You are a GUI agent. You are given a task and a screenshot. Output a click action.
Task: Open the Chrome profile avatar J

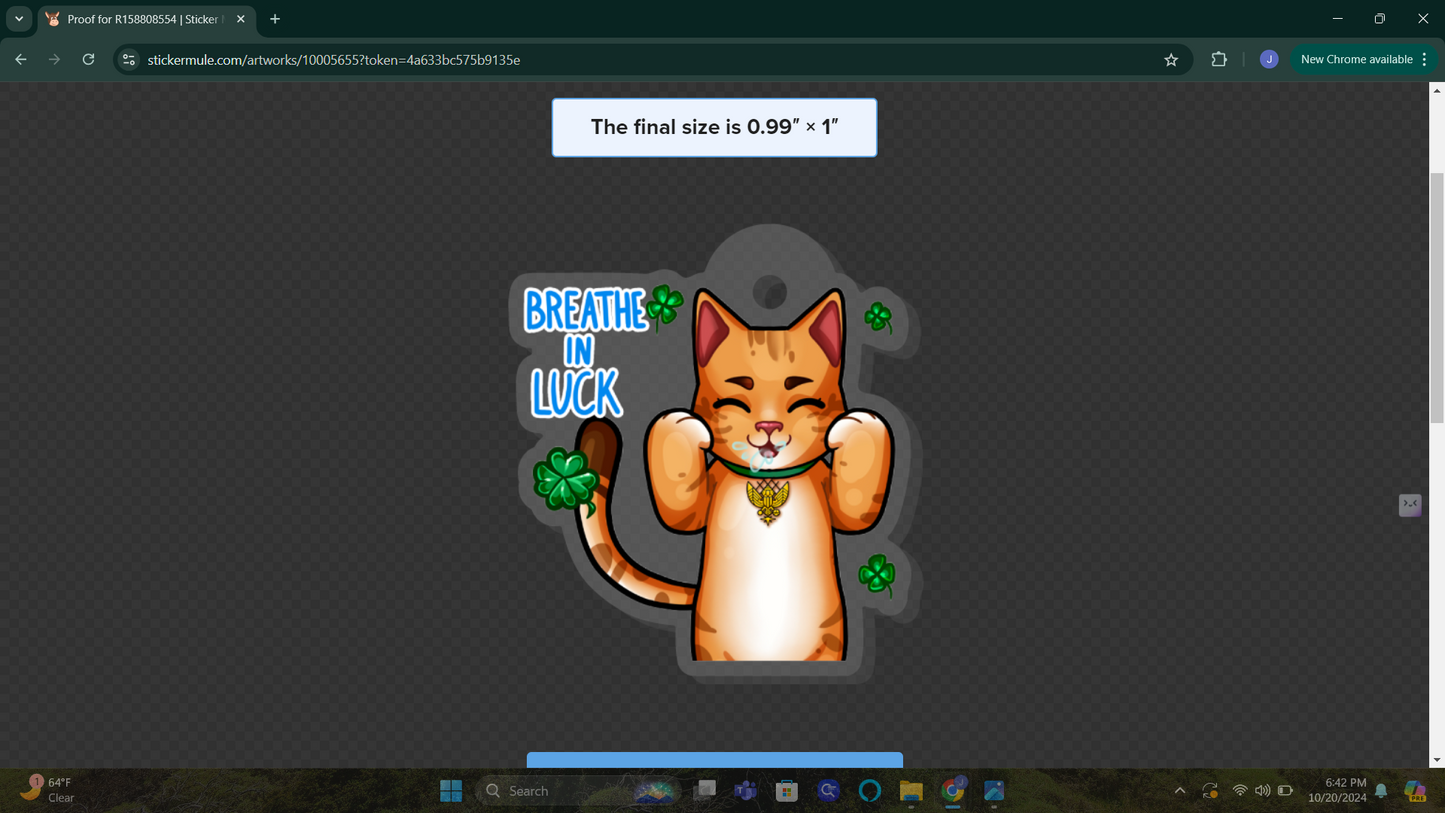point(1268,60)
